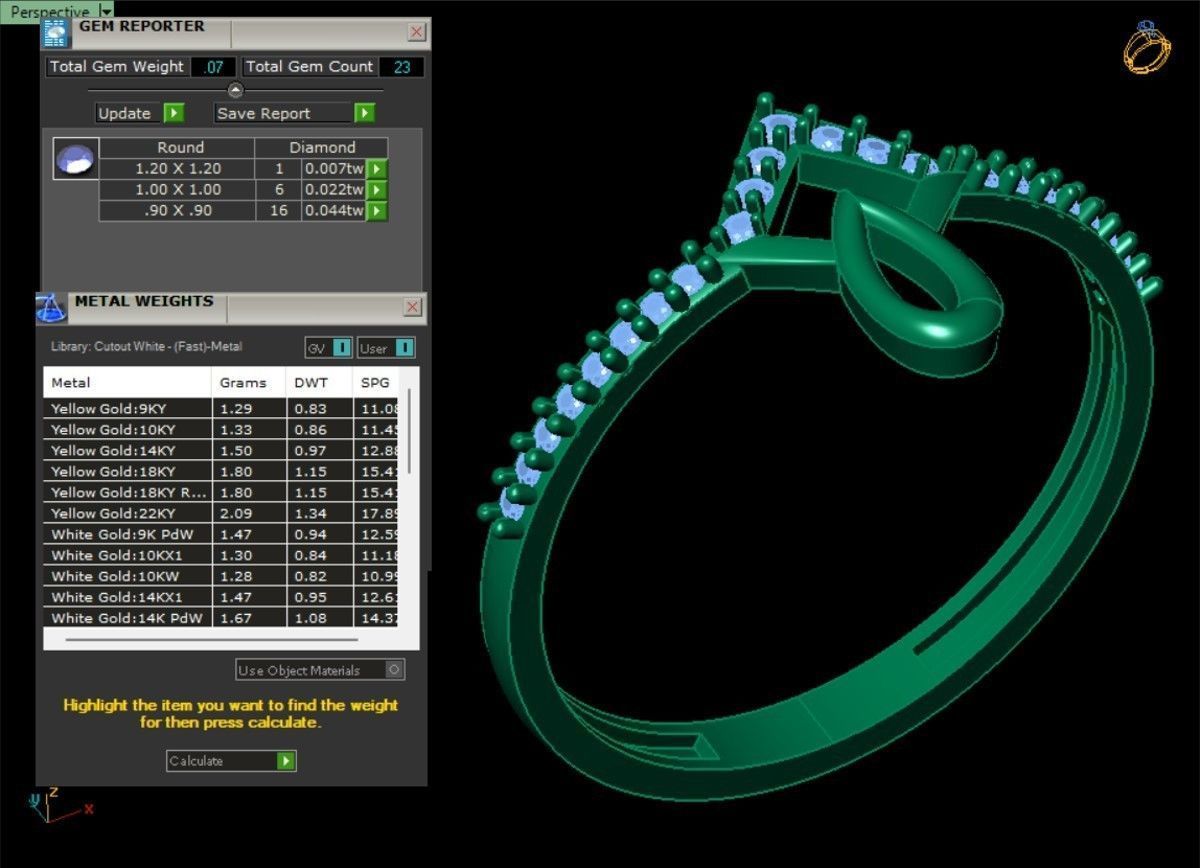Click the Total Gem Weight value field
The height and width of the screenshot is (868, 1200).
[x=213, y=67]
